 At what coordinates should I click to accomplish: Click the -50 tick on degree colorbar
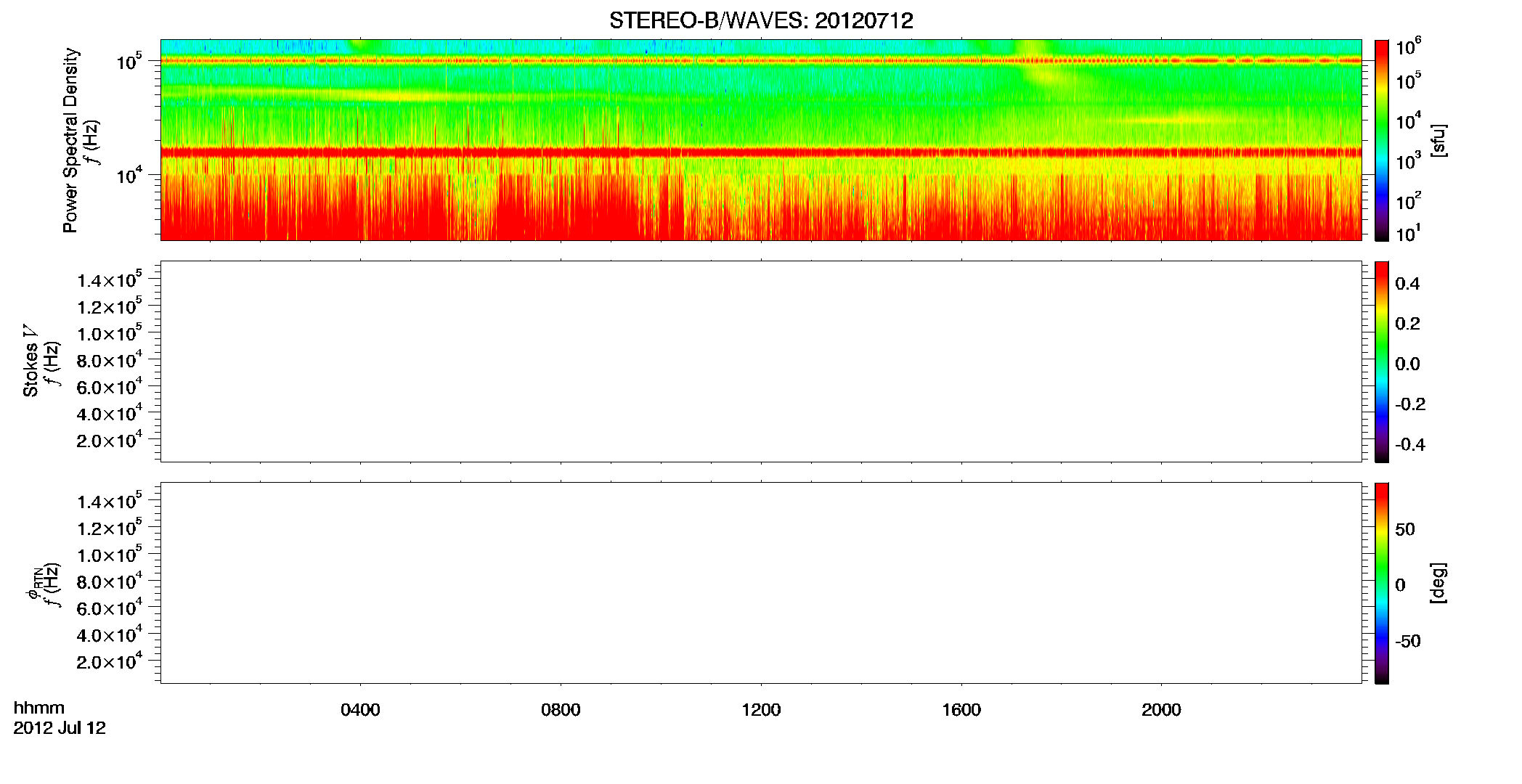pos(1407,642)
